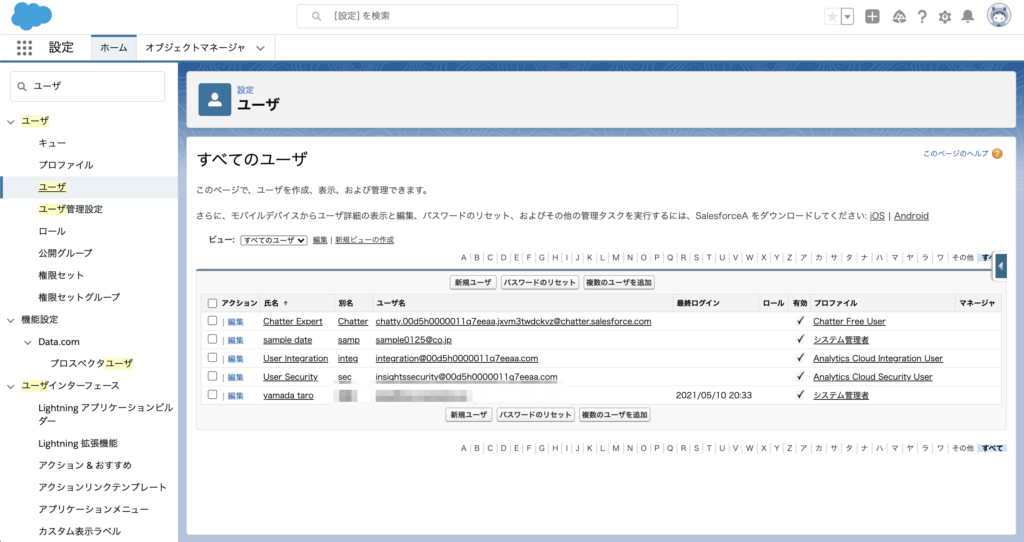Open the notifications bell icon

point(968,17)
